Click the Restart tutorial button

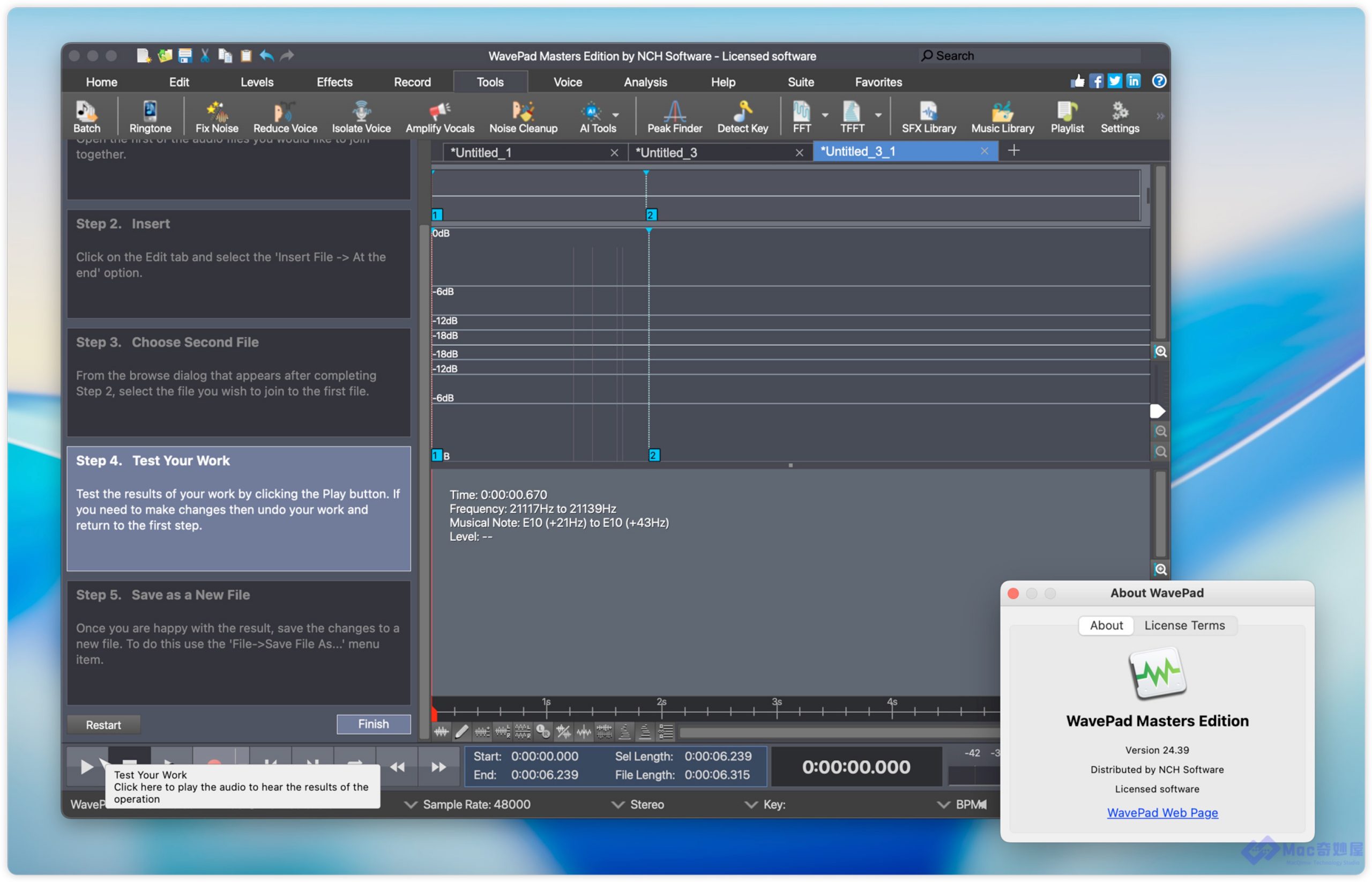point(103,724)
